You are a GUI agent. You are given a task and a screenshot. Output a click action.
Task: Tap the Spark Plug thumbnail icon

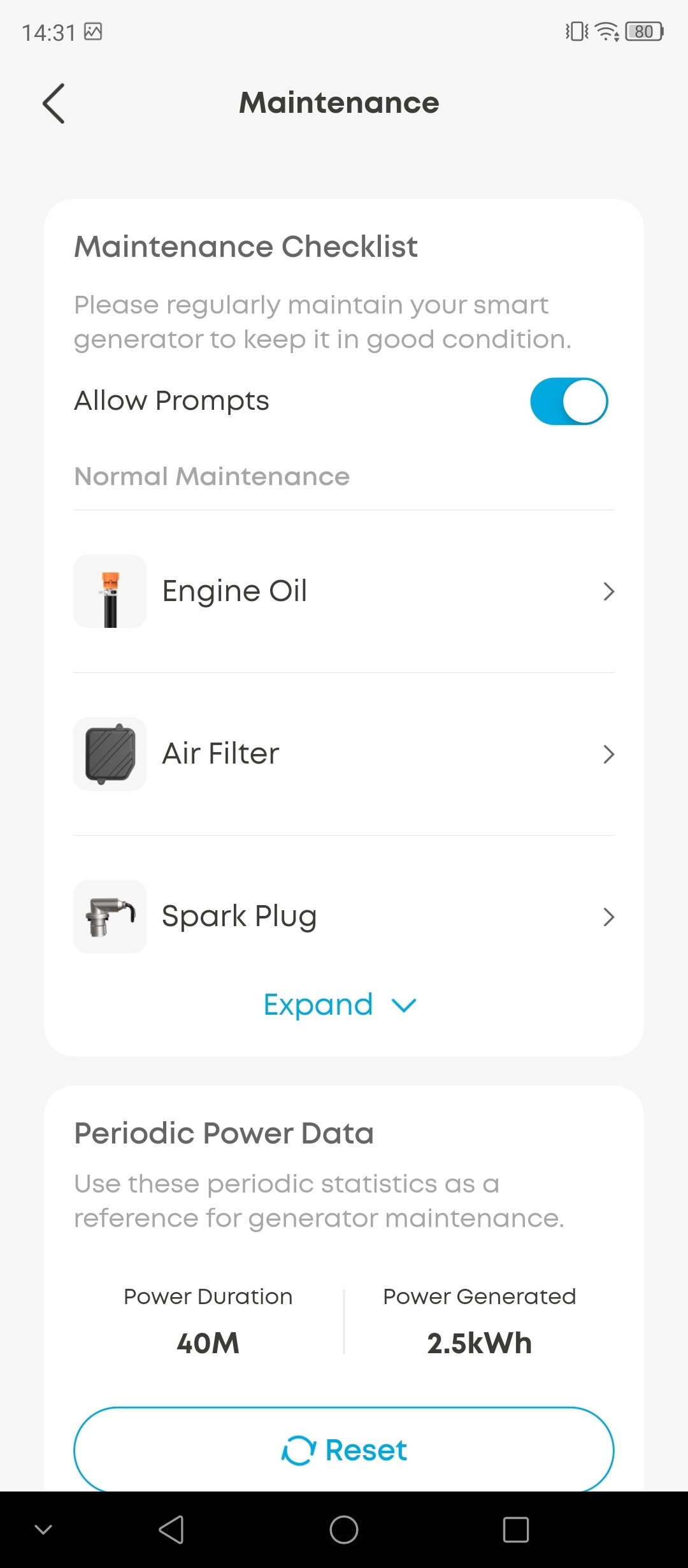(x=110, y=917)
